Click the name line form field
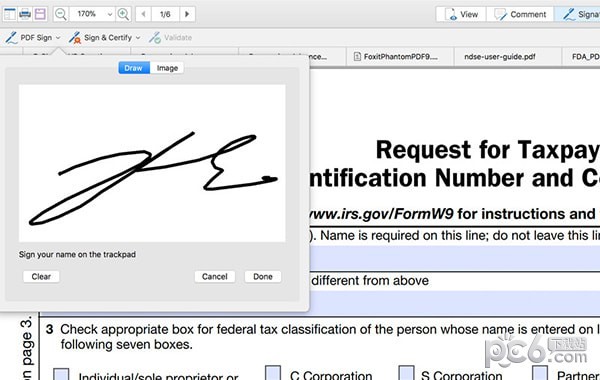The height and width of the screenshot is (380, 600). (x=454, y=258)
